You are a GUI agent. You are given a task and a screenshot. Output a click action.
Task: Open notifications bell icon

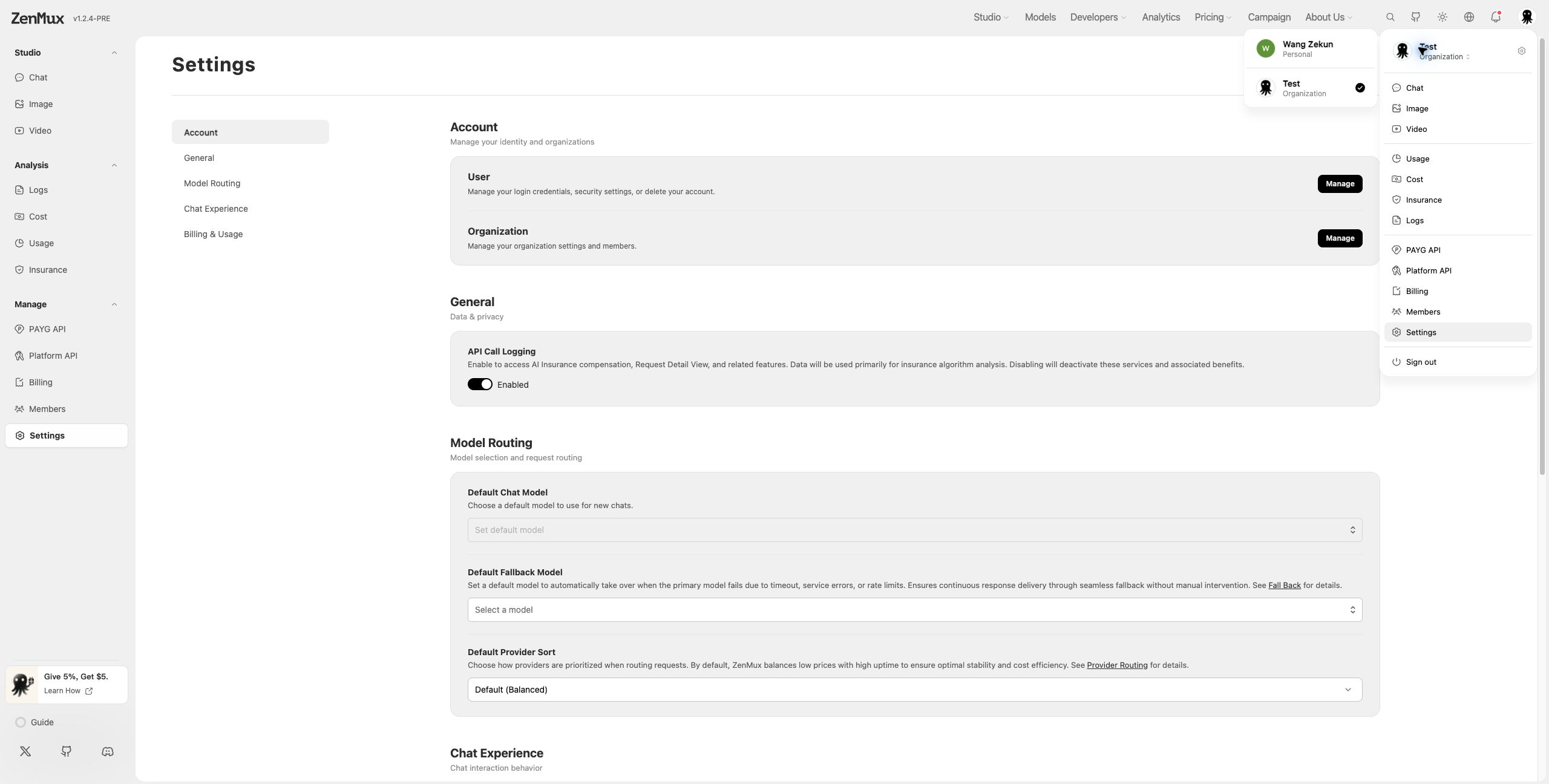tap(1496, 17)
